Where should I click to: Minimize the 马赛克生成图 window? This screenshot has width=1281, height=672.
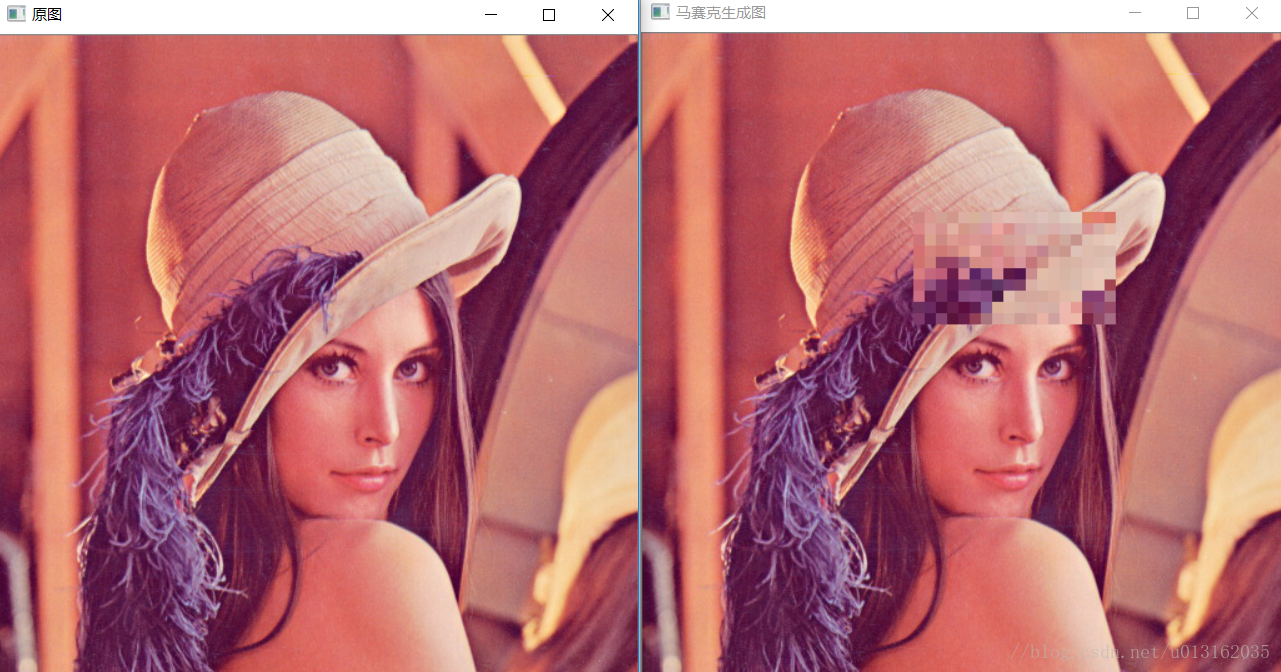(x=1134, y=13)
